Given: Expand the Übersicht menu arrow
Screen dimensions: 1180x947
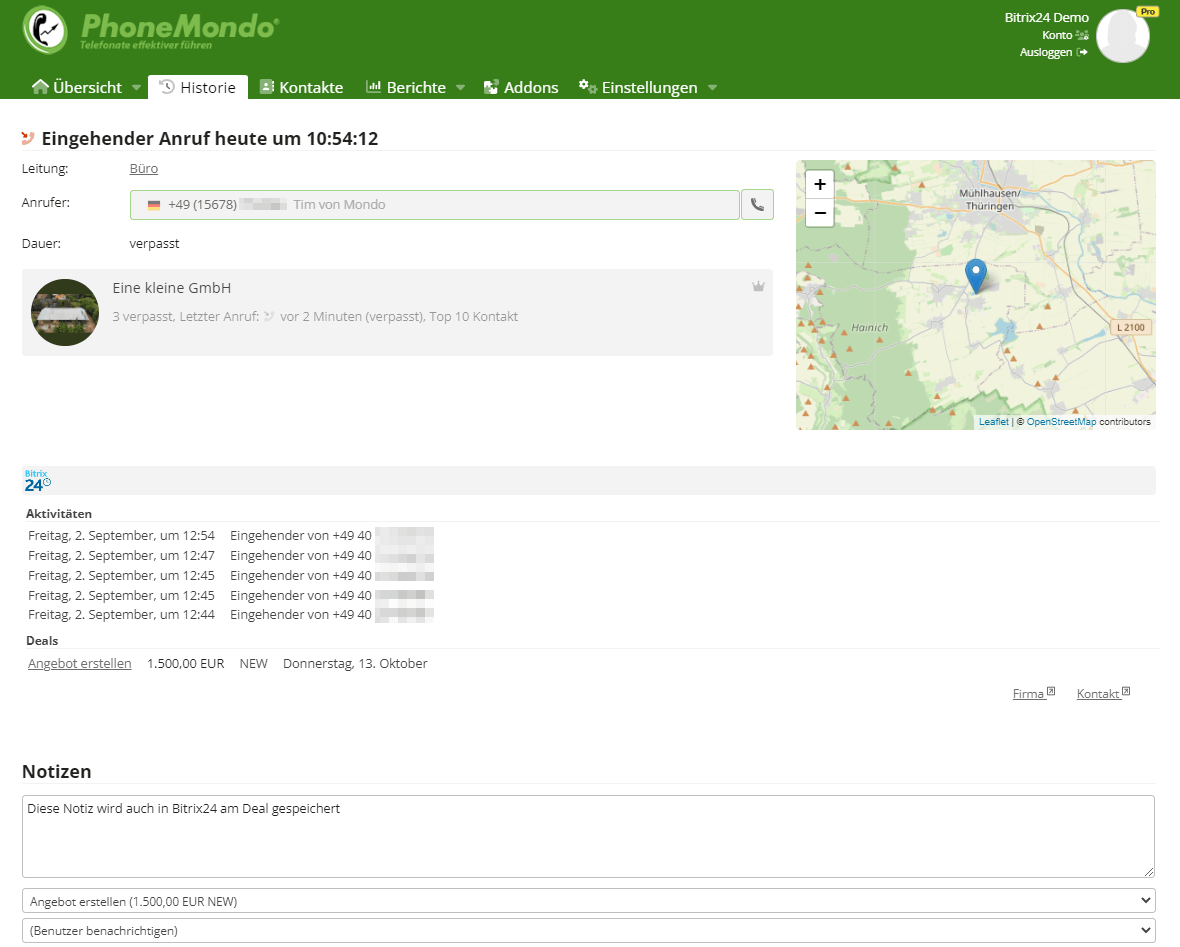Looking at the screenshot, I should [136, 88].
